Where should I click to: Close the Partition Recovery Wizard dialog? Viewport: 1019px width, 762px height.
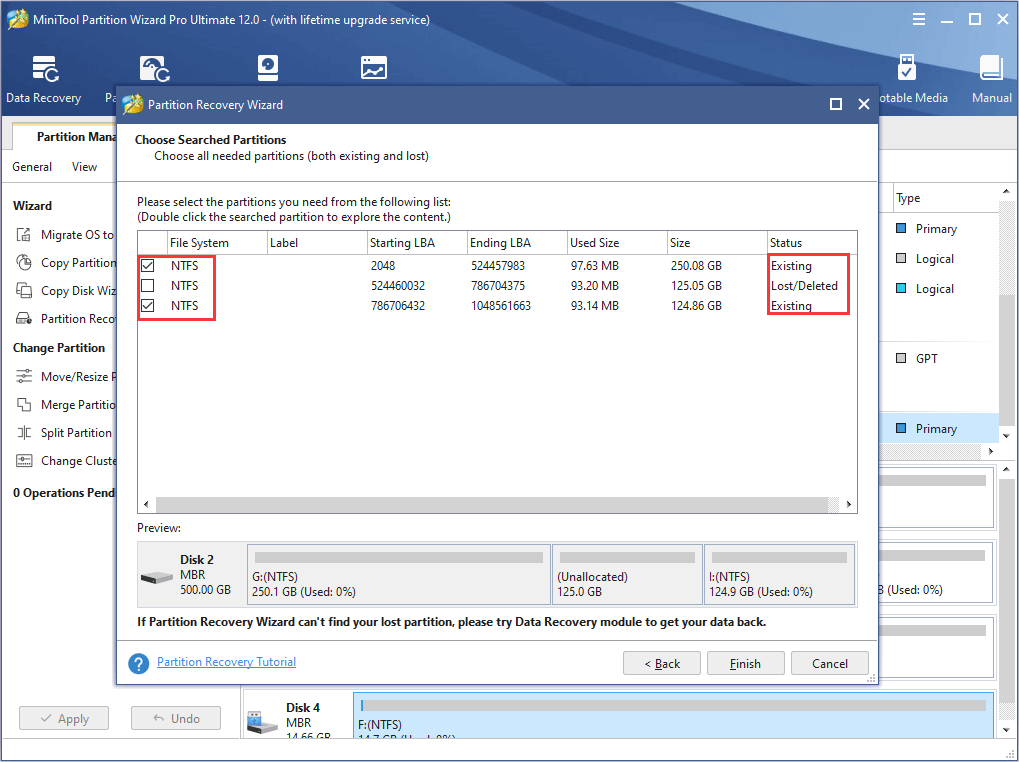coord(864,104)
